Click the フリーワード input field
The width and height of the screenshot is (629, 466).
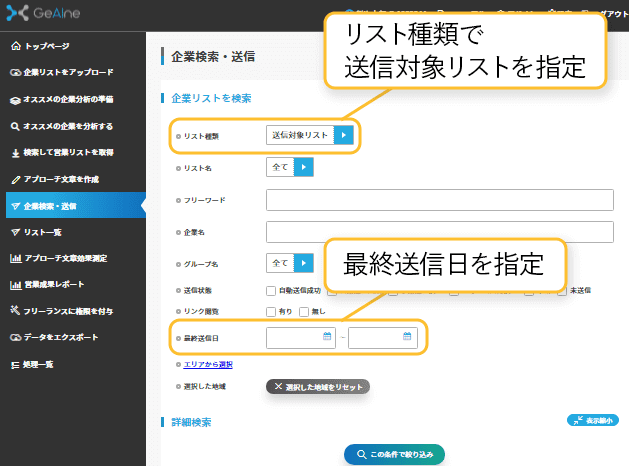coord(440,200)
